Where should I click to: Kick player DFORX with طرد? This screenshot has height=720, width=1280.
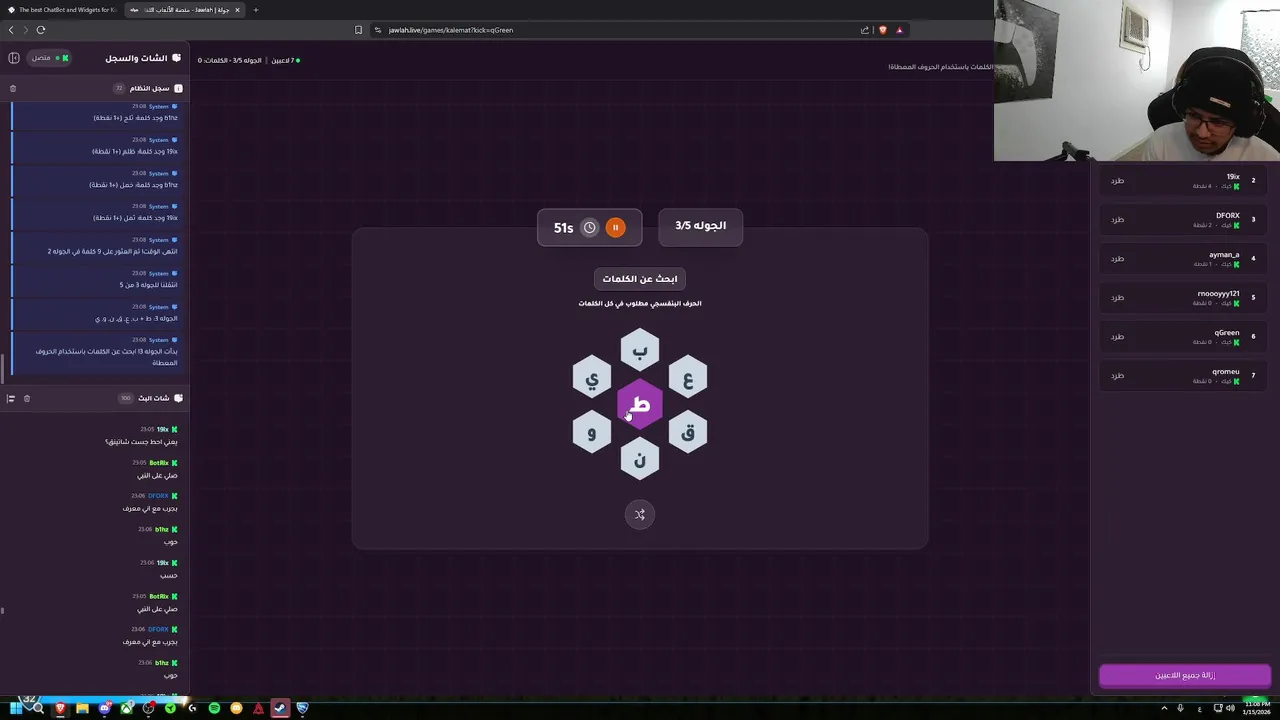pyautogui.click(x=1118, y=220)
